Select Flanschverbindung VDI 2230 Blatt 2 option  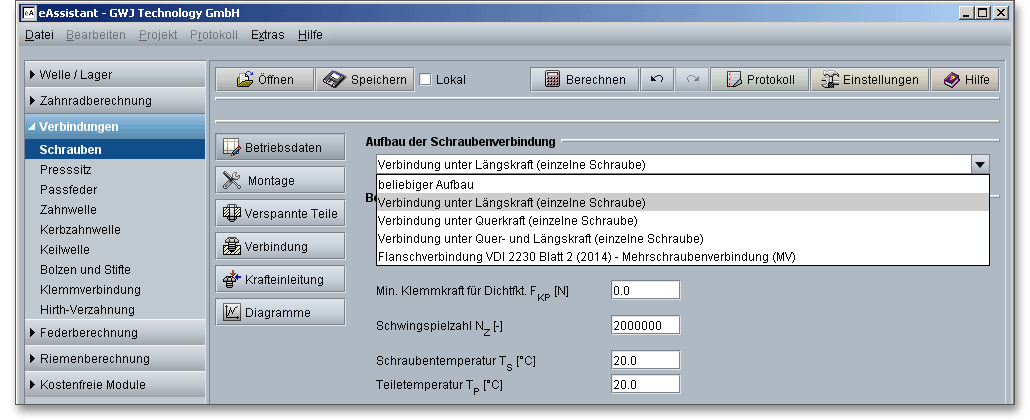(576, 256)
